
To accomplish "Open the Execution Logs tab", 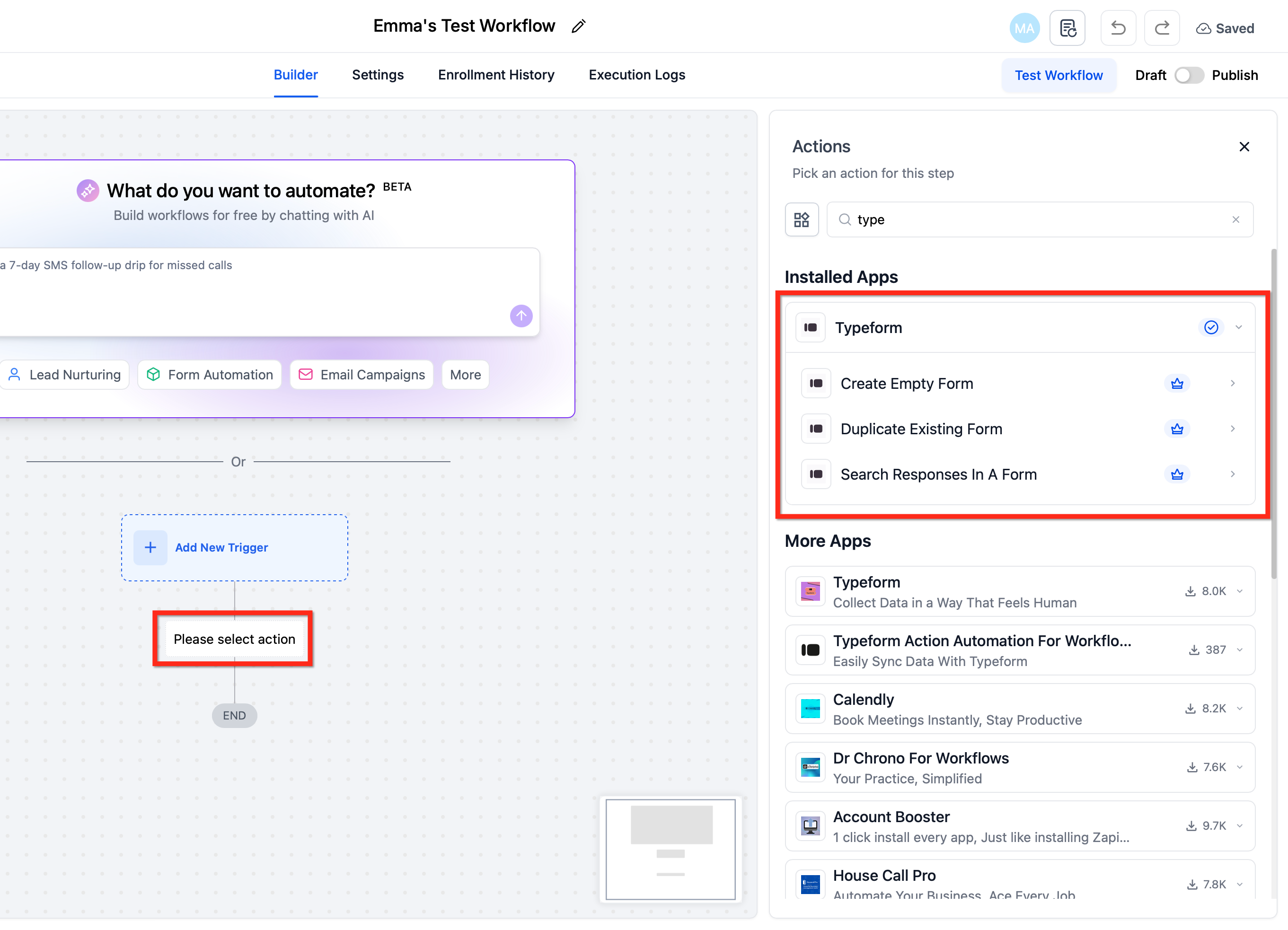I will pyautogui.click(x=636, y=75).
